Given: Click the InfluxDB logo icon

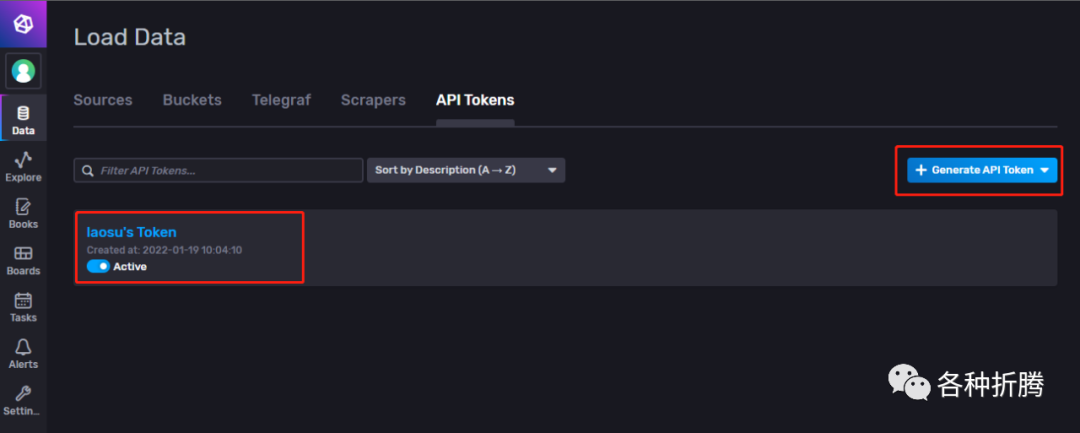Looking at the screenshot, I should click(x=23, y=24).
